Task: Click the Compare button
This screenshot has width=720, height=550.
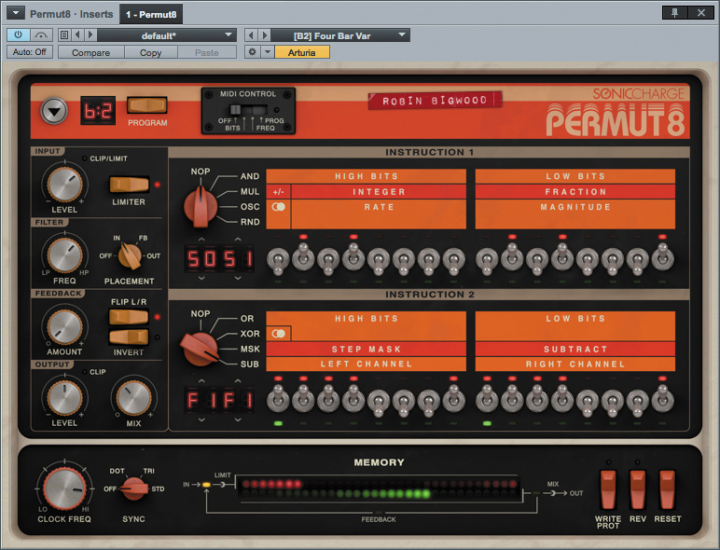Action: pyautogui.click(x=91, y=52)
